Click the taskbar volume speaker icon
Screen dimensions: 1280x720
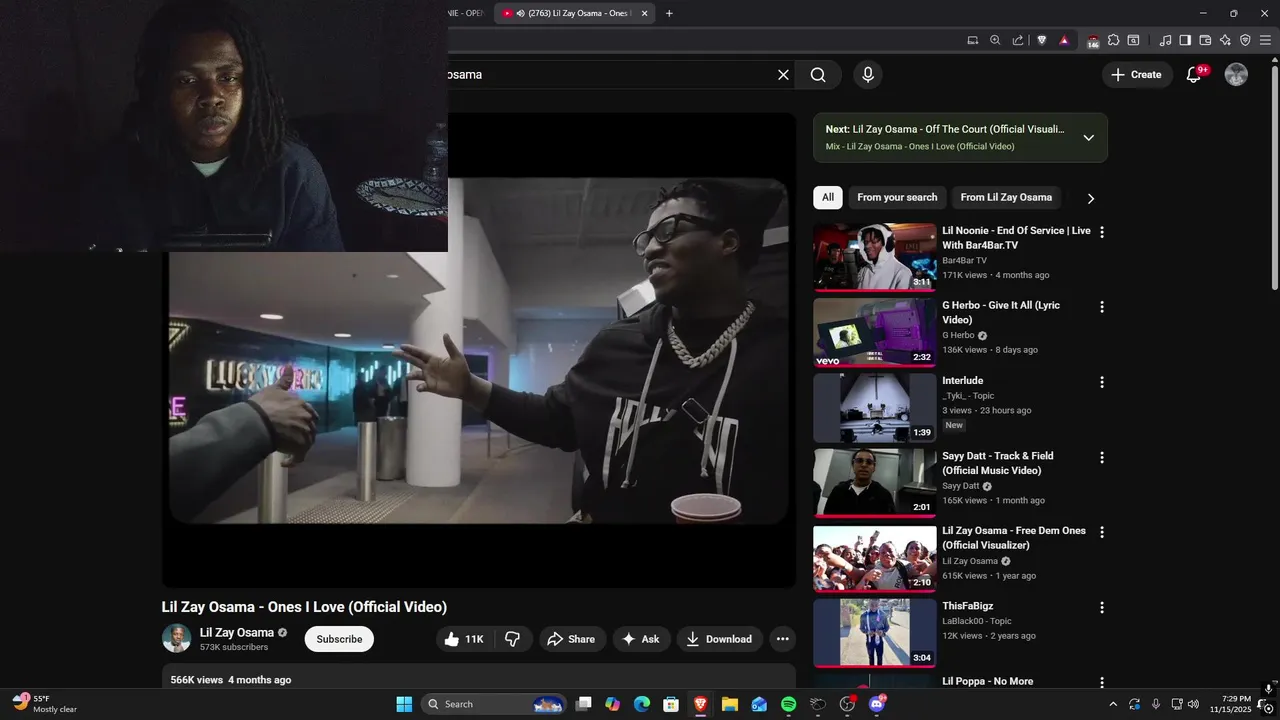coord(1193,704)
